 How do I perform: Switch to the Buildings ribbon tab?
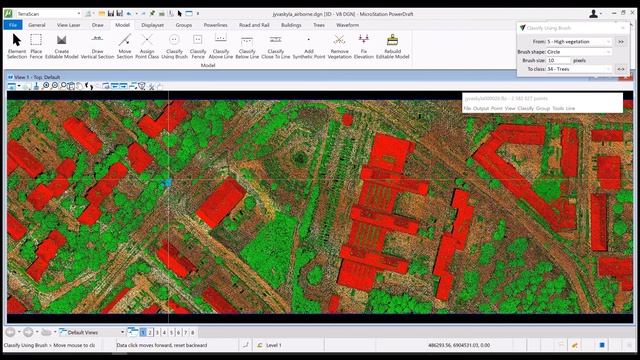(291, 25)
